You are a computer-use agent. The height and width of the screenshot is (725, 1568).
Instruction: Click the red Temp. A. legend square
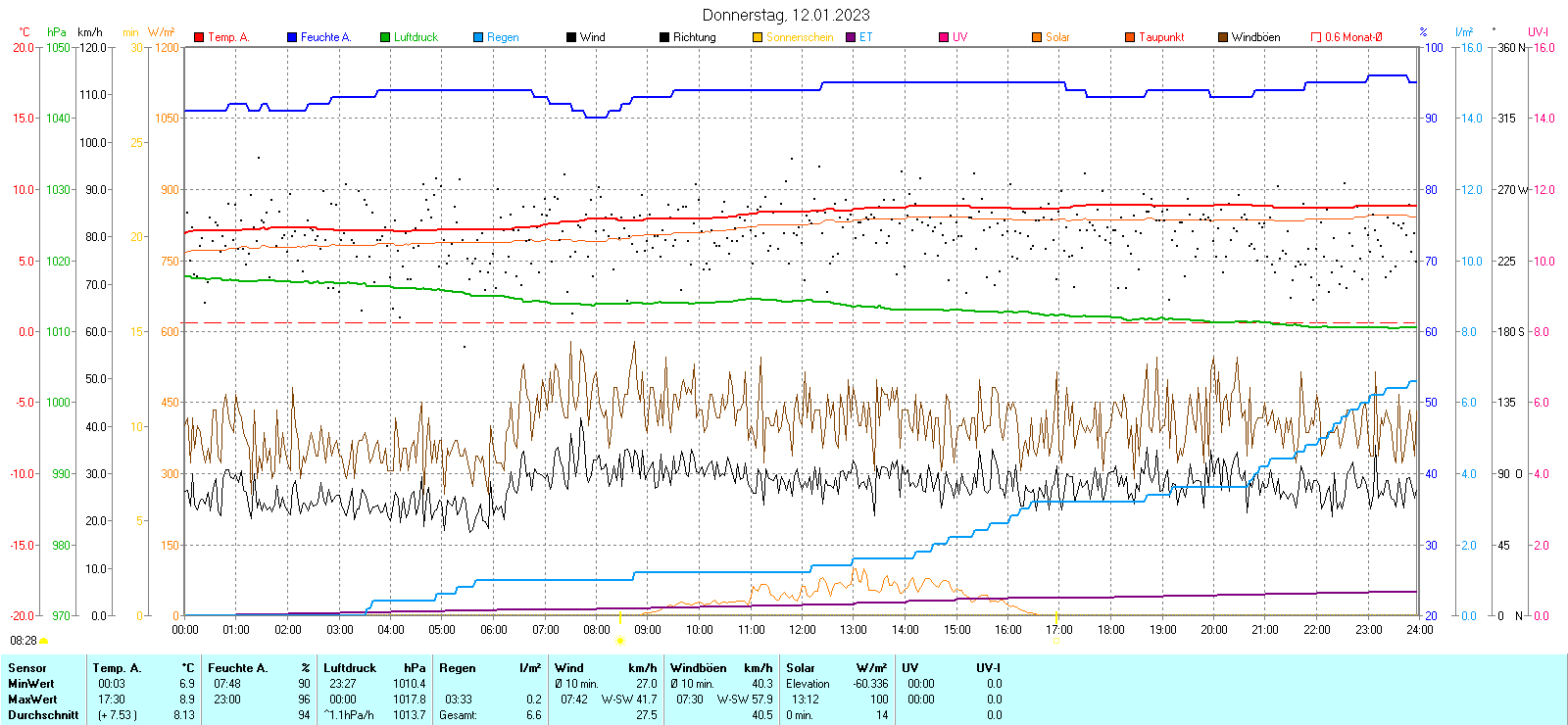click(199, 37)
